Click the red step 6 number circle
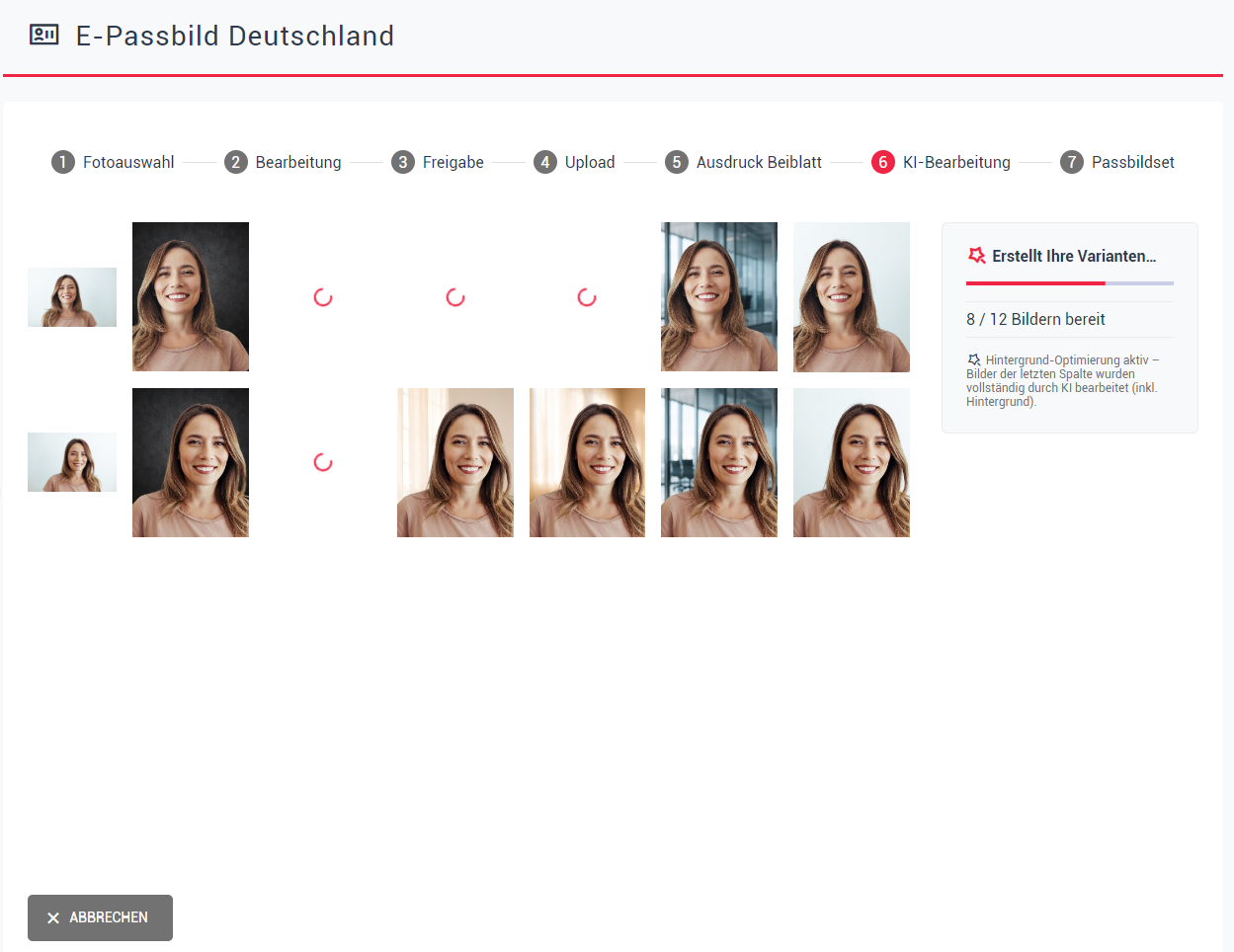1234x952 pixels. point(883,162)
